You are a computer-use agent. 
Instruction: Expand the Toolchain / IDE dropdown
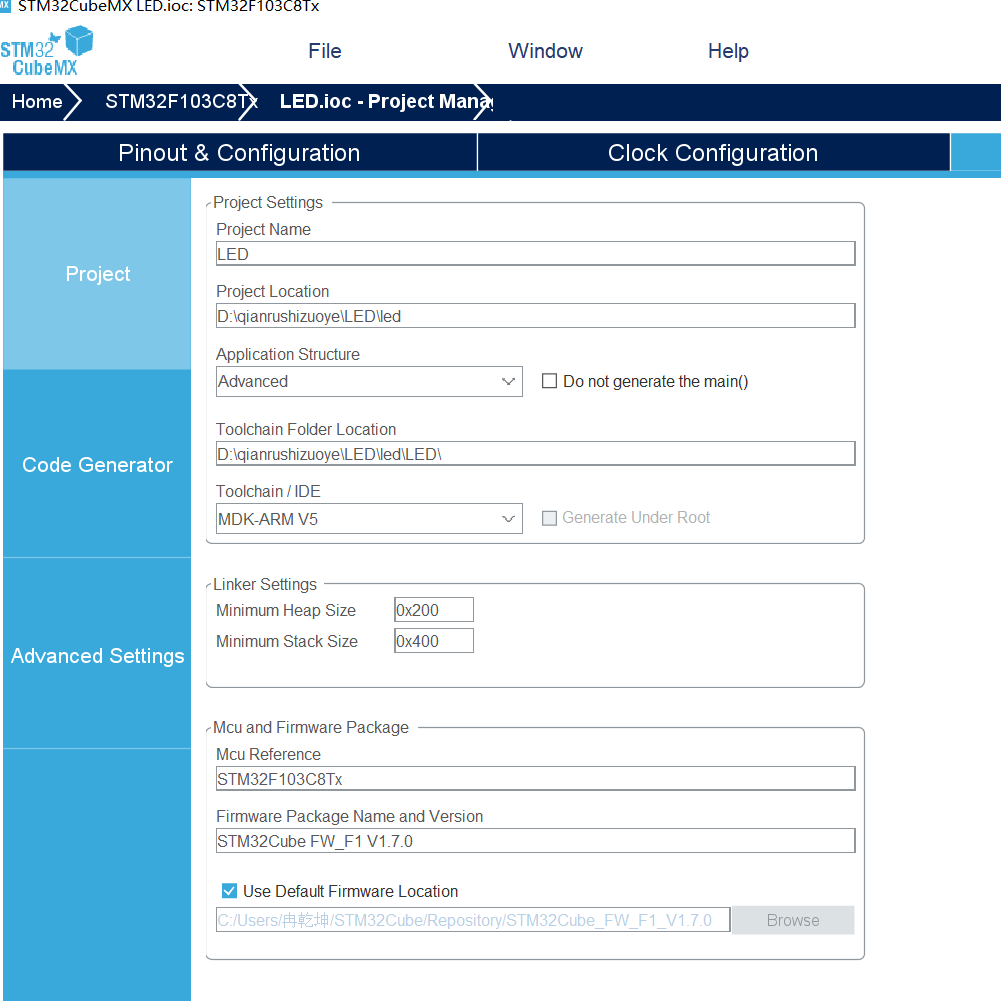[x=369, y=518]
